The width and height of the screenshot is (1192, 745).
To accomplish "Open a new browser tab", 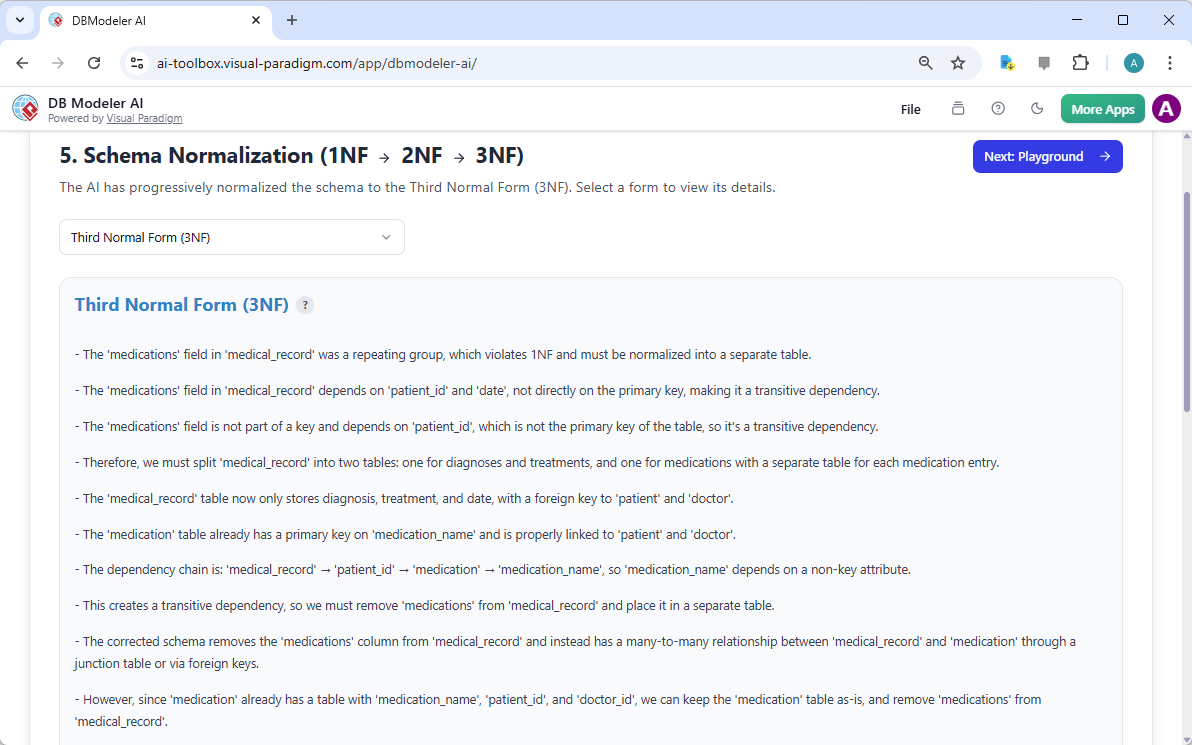I will [x=292, y=20].
